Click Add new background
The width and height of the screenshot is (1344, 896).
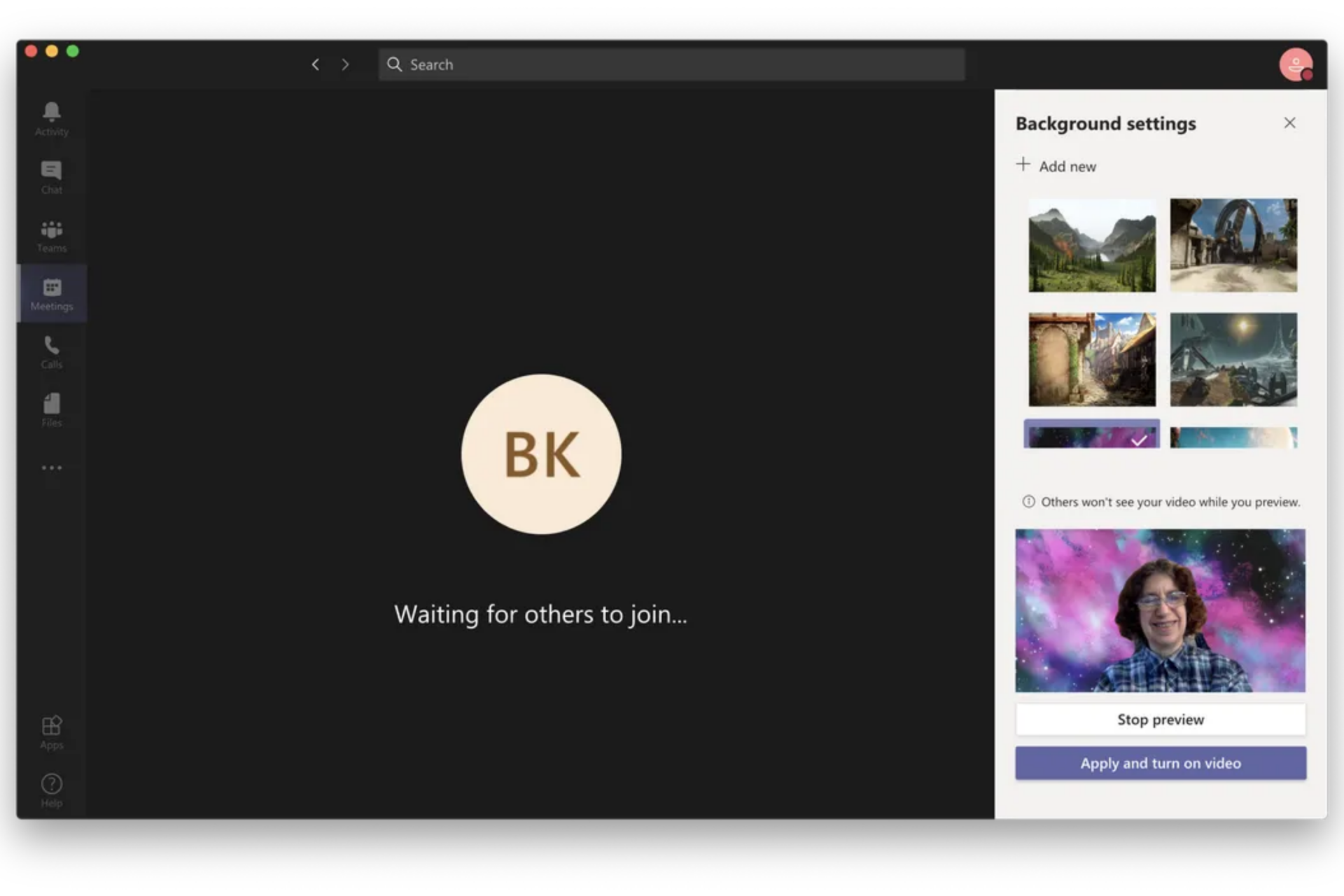point(1057,166)
